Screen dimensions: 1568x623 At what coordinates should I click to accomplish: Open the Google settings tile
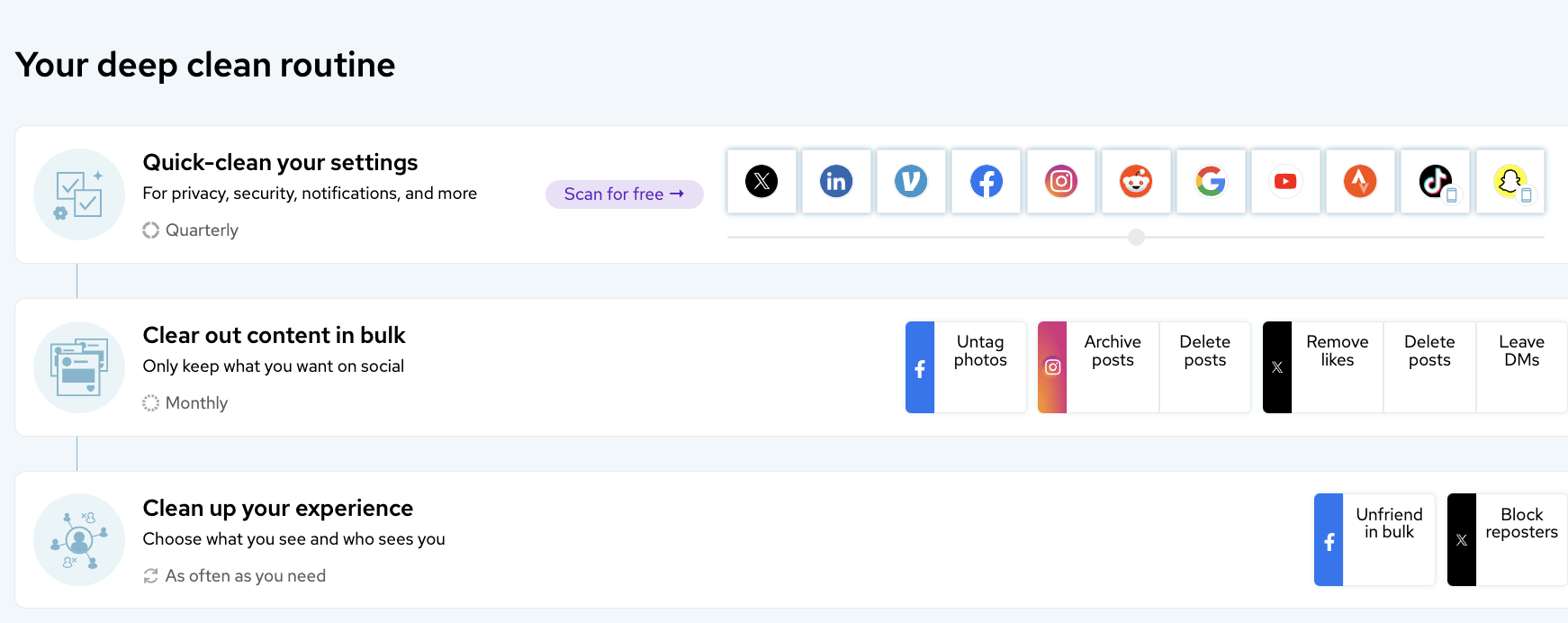pyautogui.click(x=1211, y=182)
